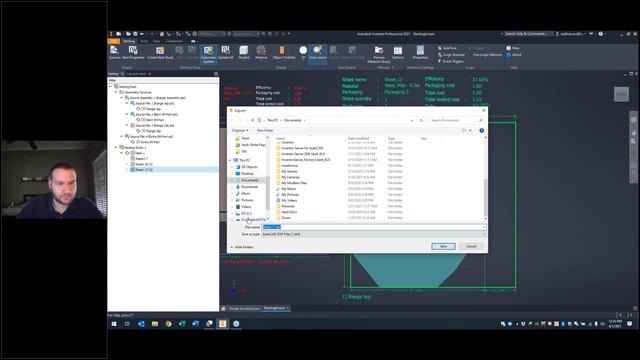Open Google Chrome from the taskbar
Screen dimensions: 640x360
pyautogui.click(x=168, y=324)
